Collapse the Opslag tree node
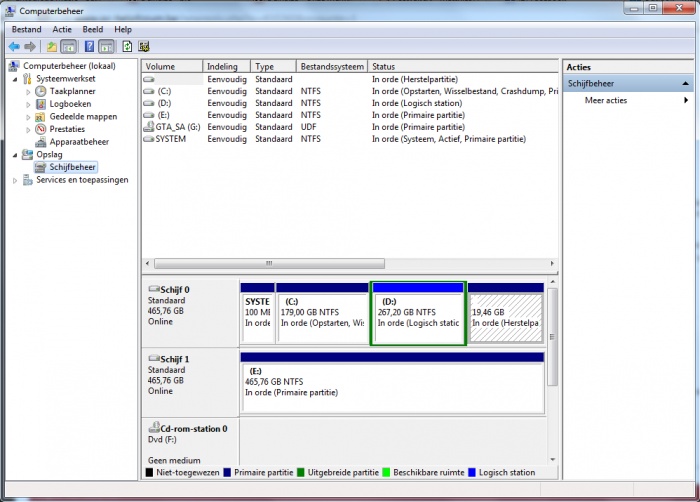This screenshot has width=700, height=502. 15,155
